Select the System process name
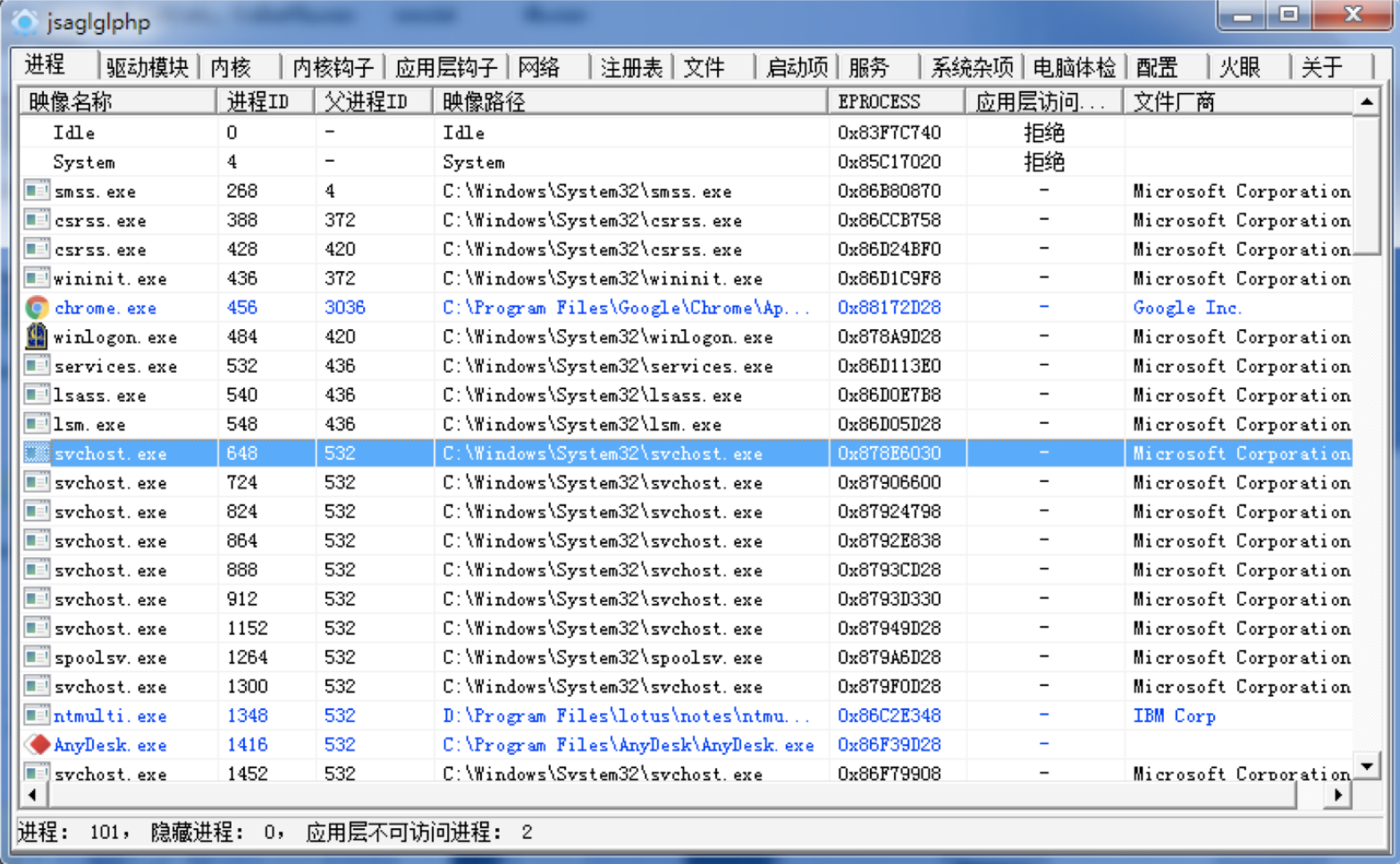The height and width of the screenshot is (864, 1400). pyautogui.click(x=84, y=162)
